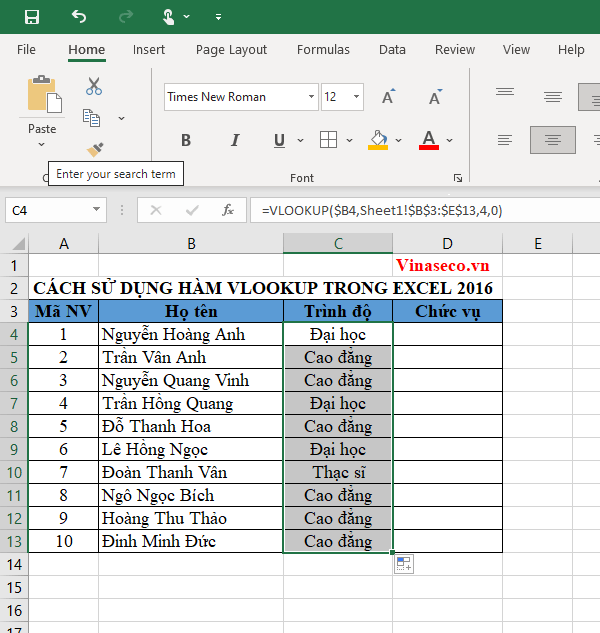The width and height of the screenshot is (600, 633).
Task: Click the Cut scissors icon
Action: [x=94, y=87]
